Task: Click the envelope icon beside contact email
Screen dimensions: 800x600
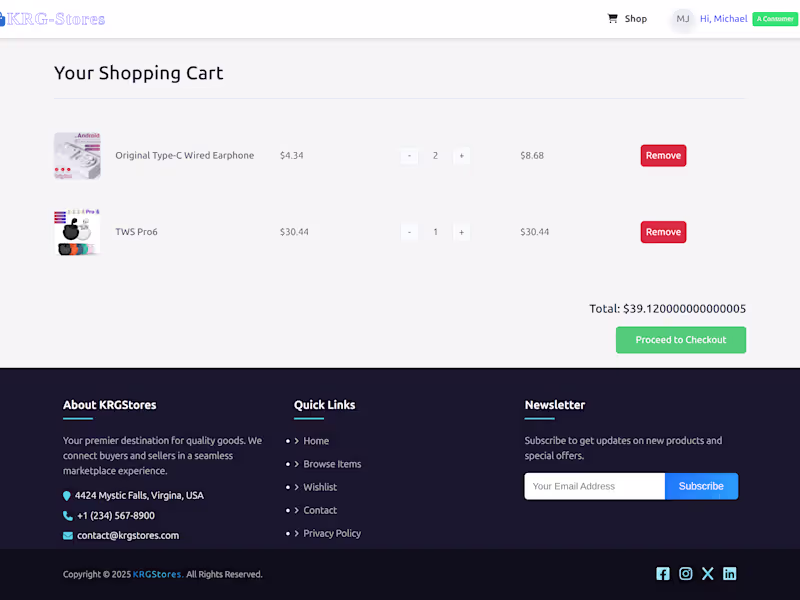Action: tap(66, 535)
